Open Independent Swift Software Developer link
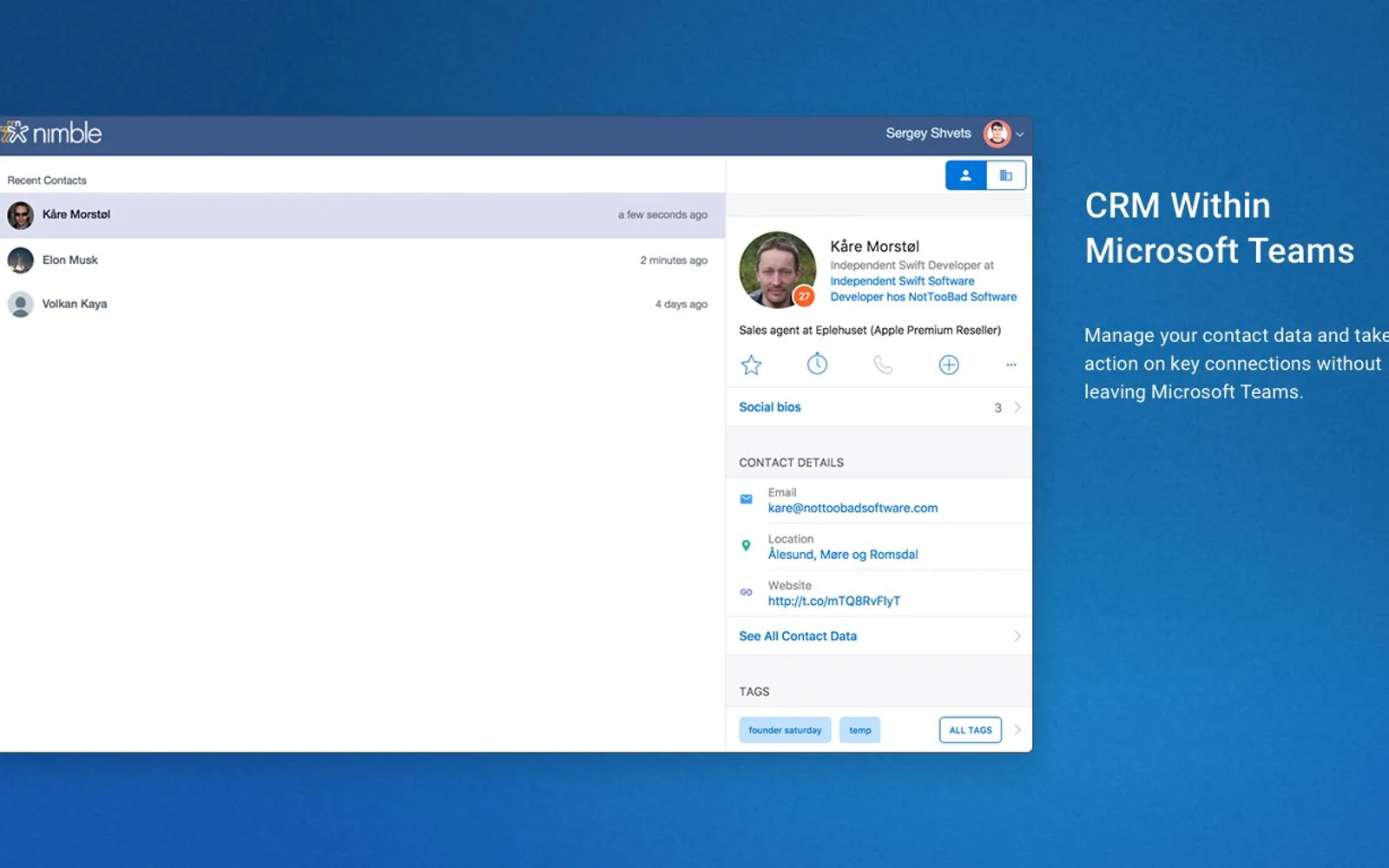This screenshot has height=868, width=1389. 923,289
